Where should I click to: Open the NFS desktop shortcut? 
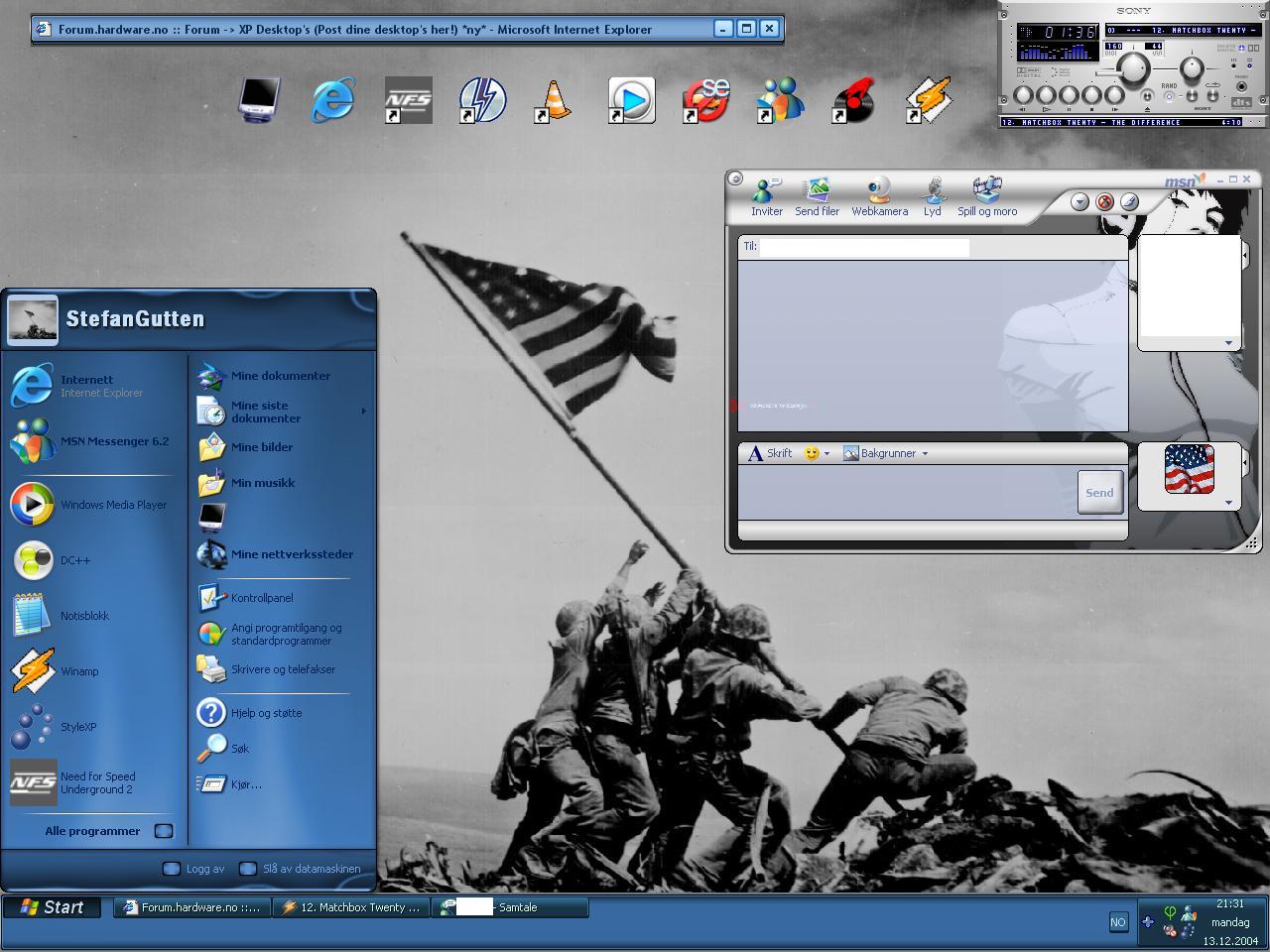[408, 100]
